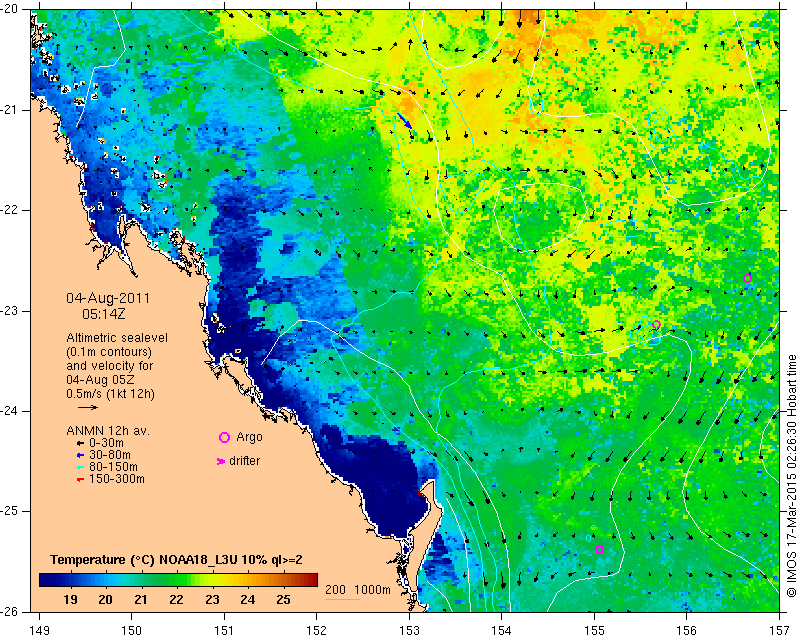Click the longitude axis label 149
Viewport: 800px width, 640px height.
40,631
